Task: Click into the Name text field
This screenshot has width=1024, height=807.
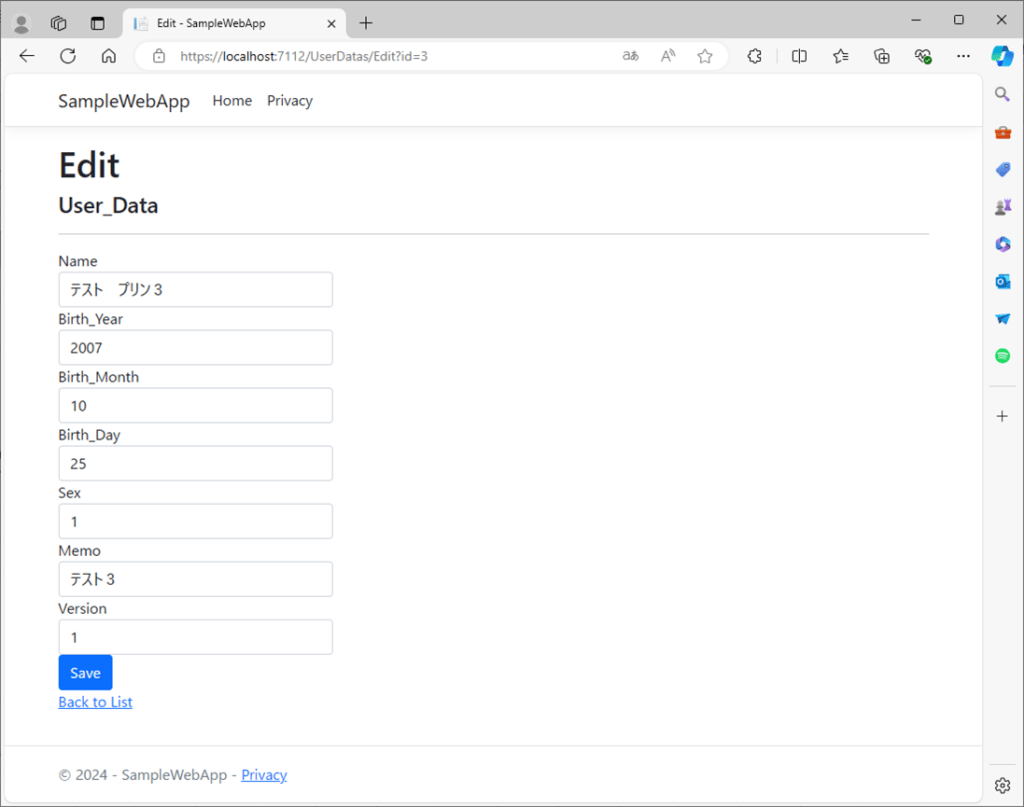Action: coord(195,290)
